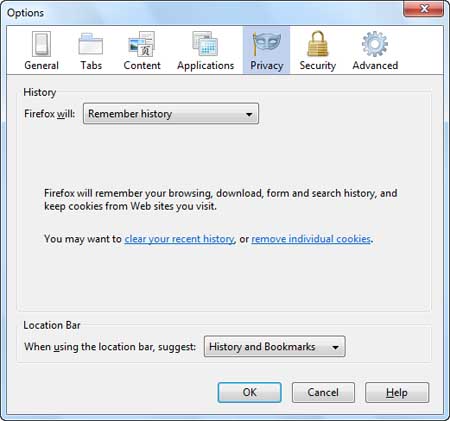
Task: Select the Privacy tab label
Action: tap(267, 66)
